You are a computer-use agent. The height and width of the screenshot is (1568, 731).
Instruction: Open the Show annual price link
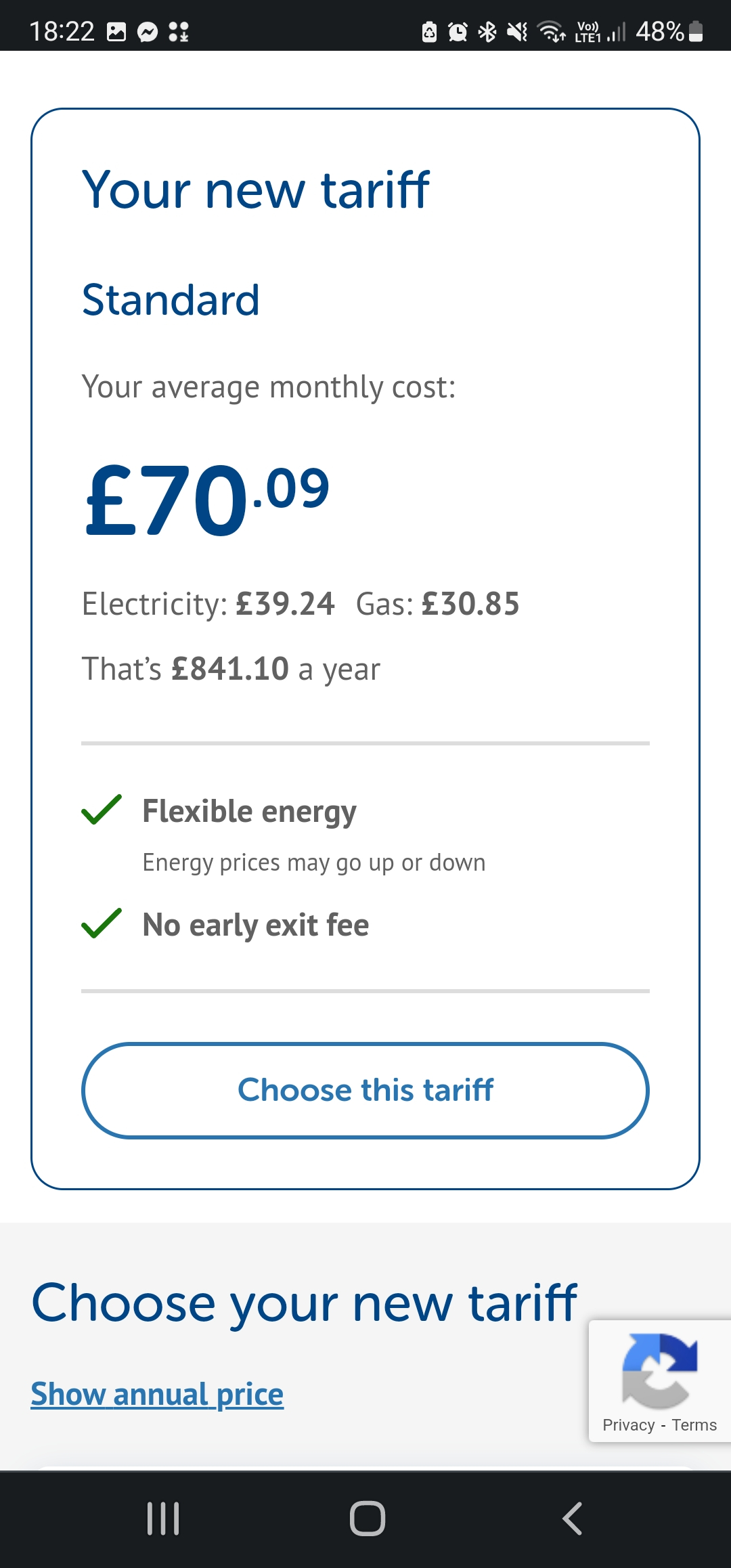[x=157, y=1395]
